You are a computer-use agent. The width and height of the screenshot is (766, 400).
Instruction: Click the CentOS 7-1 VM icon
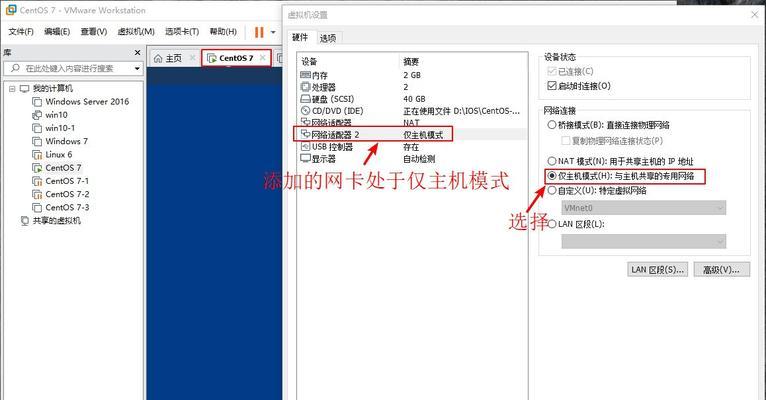[x=37, y=181]
